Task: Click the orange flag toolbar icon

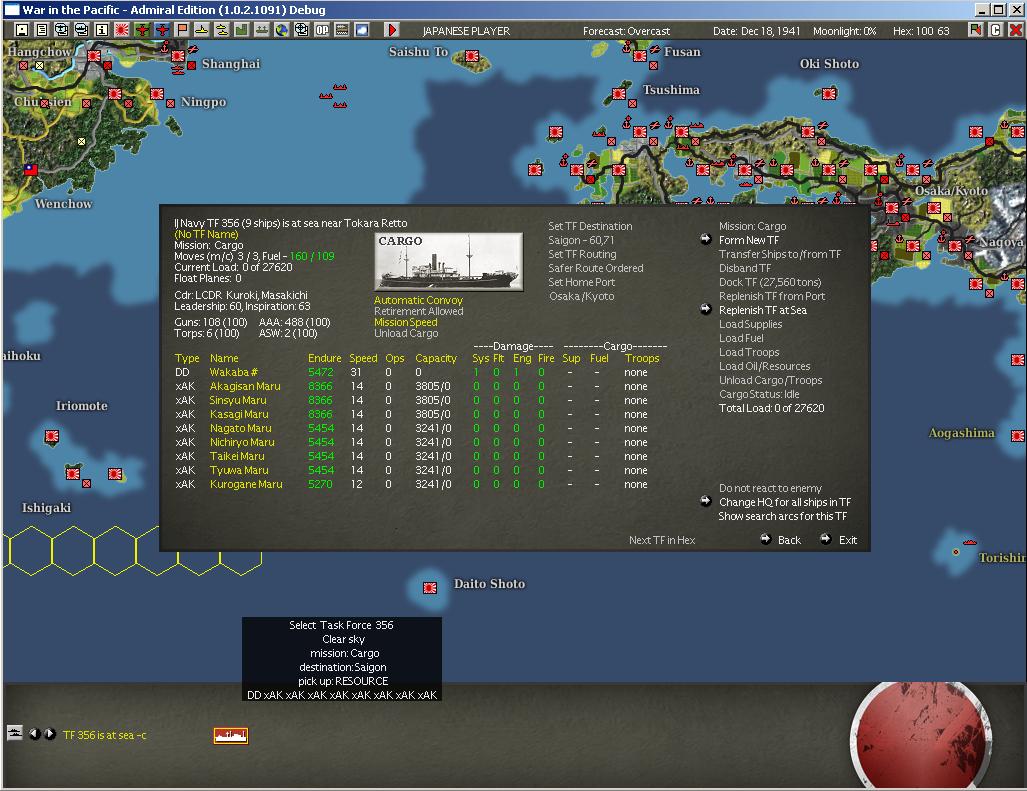Action: click(182, 30)
